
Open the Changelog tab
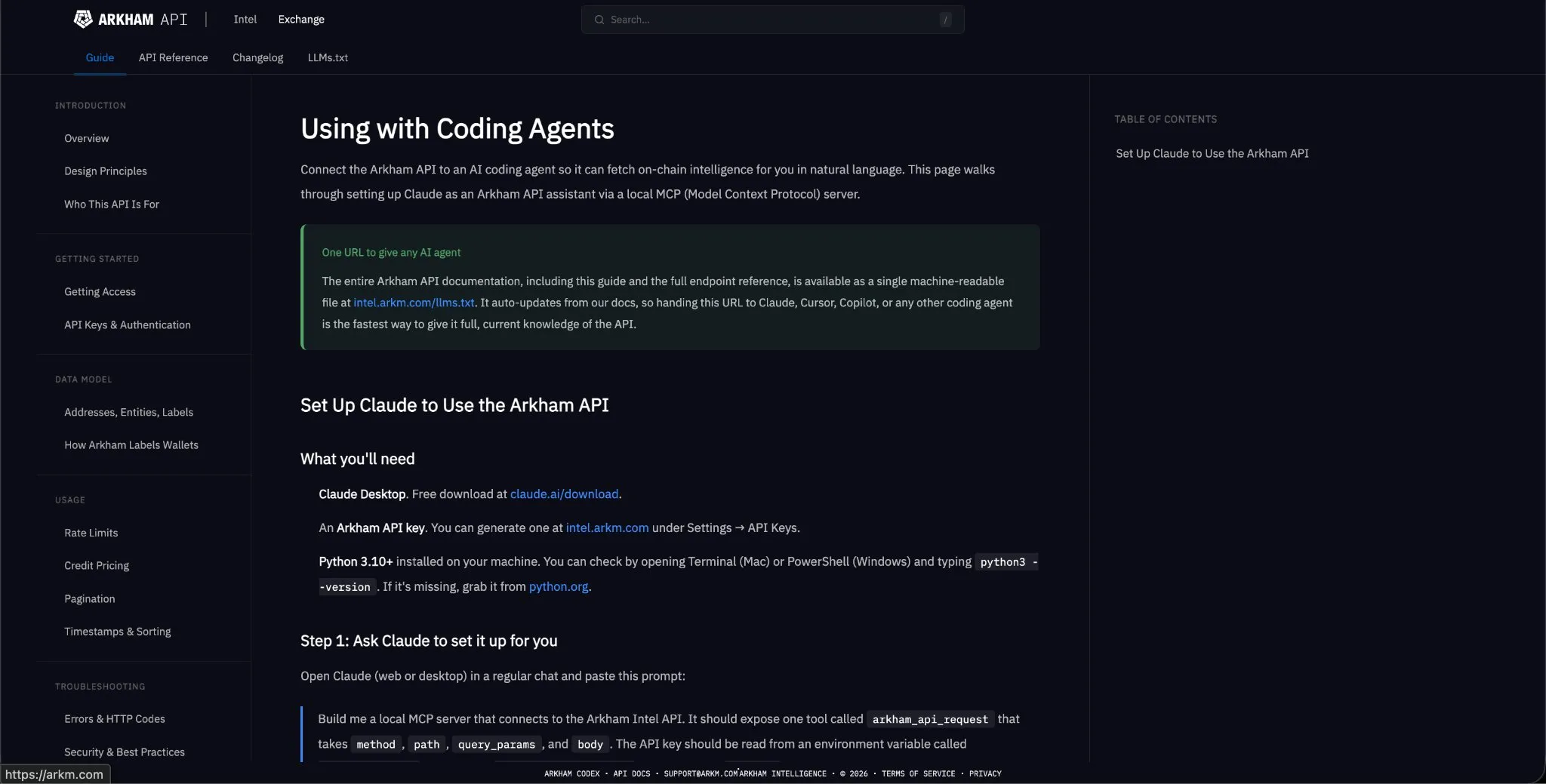pyautogui.click(x=257, y=57)
